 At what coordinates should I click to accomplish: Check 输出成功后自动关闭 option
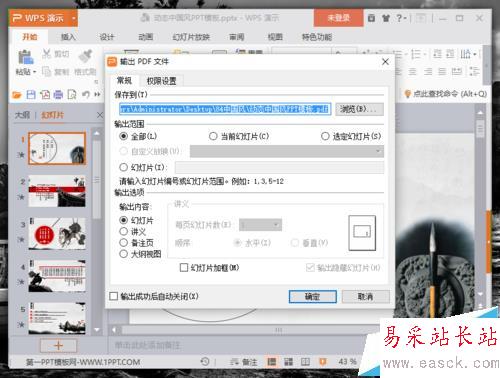click(x=114, y=296)
